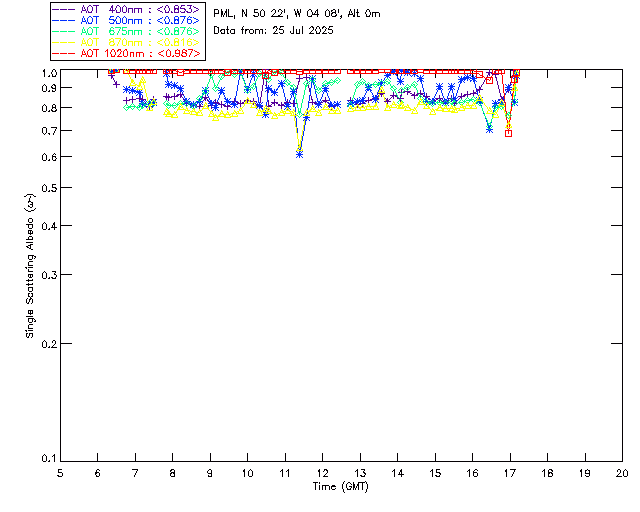
Task: Click the y-axis tick label 1.0
Action: (x=49, y=73)
